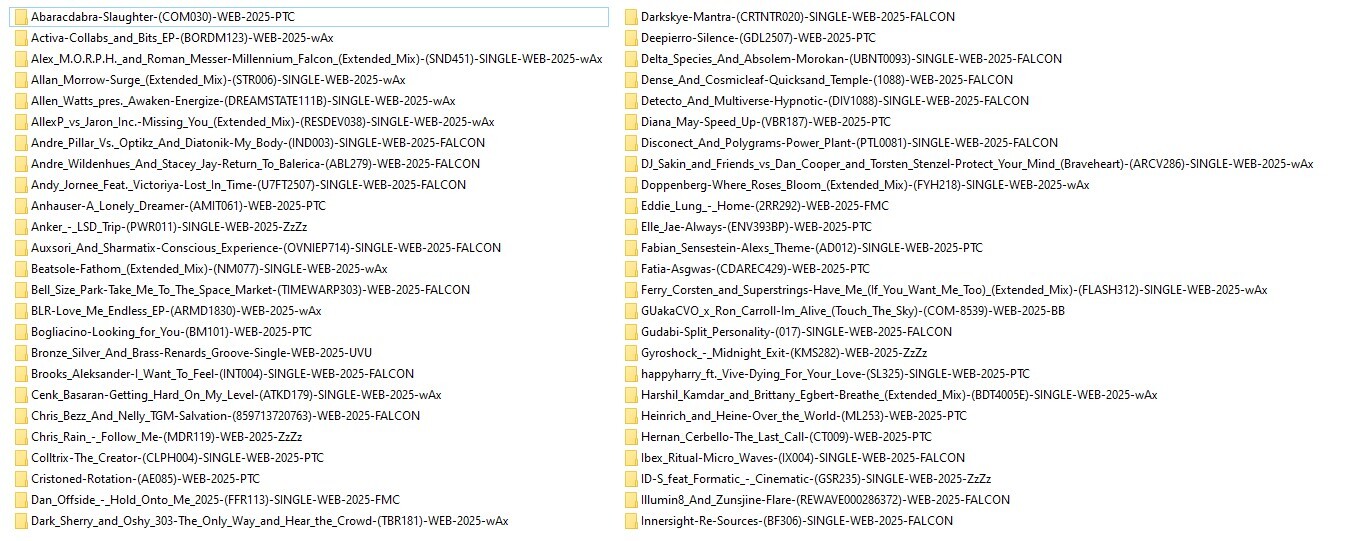Select Eddie_Lung_-_Home folder entry
Viewport: 1345px width, 541px height.
(x=765, y=206)
